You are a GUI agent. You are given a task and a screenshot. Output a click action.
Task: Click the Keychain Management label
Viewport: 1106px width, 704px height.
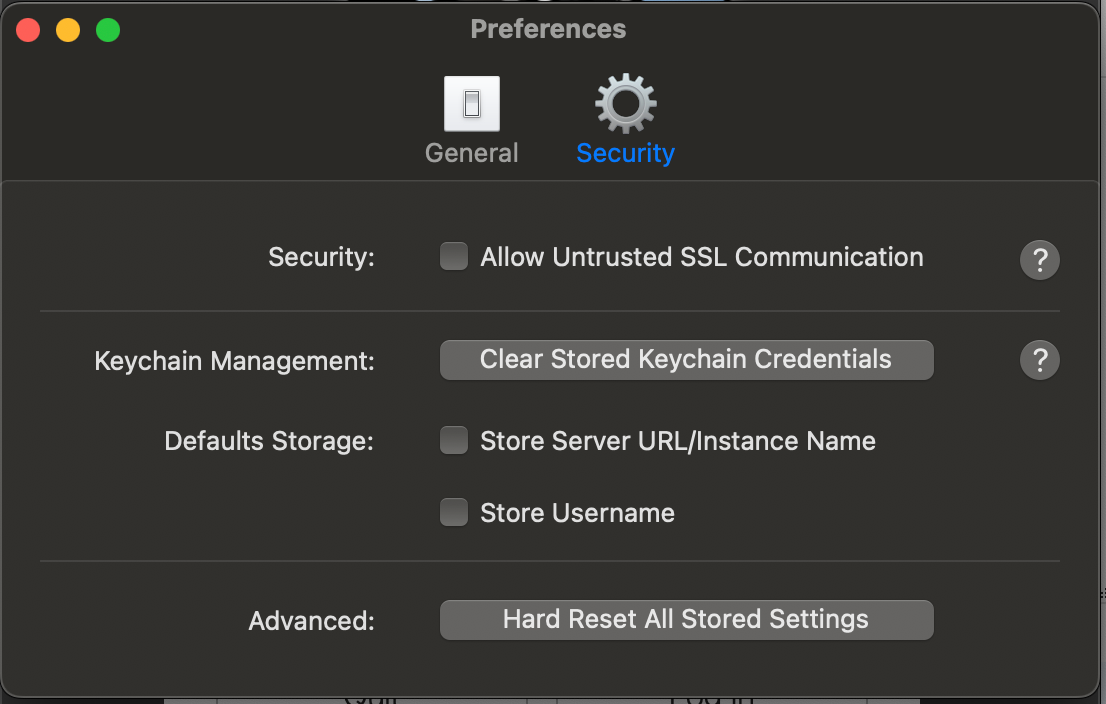(x=234, y=361)
